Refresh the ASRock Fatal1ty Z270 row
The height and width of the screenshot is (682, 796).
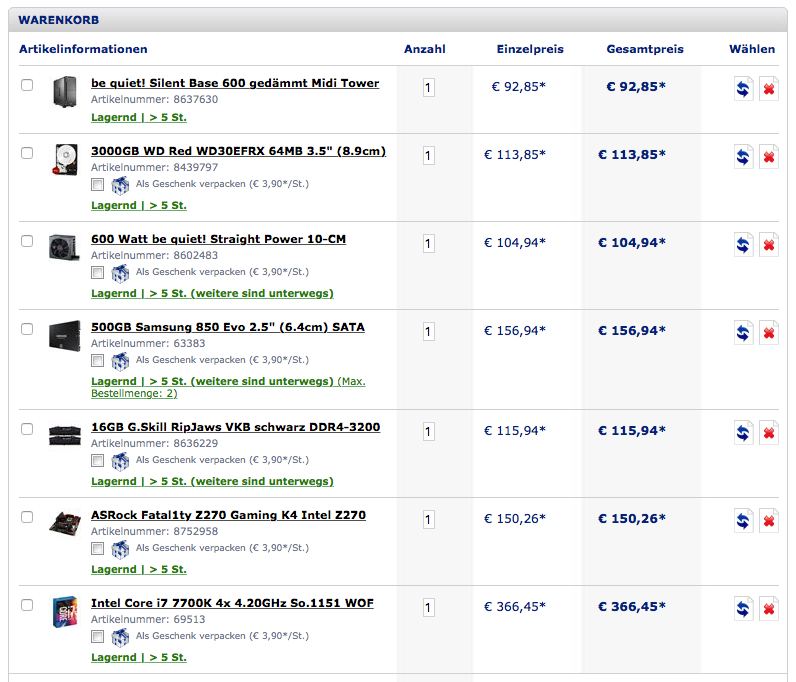744,520
